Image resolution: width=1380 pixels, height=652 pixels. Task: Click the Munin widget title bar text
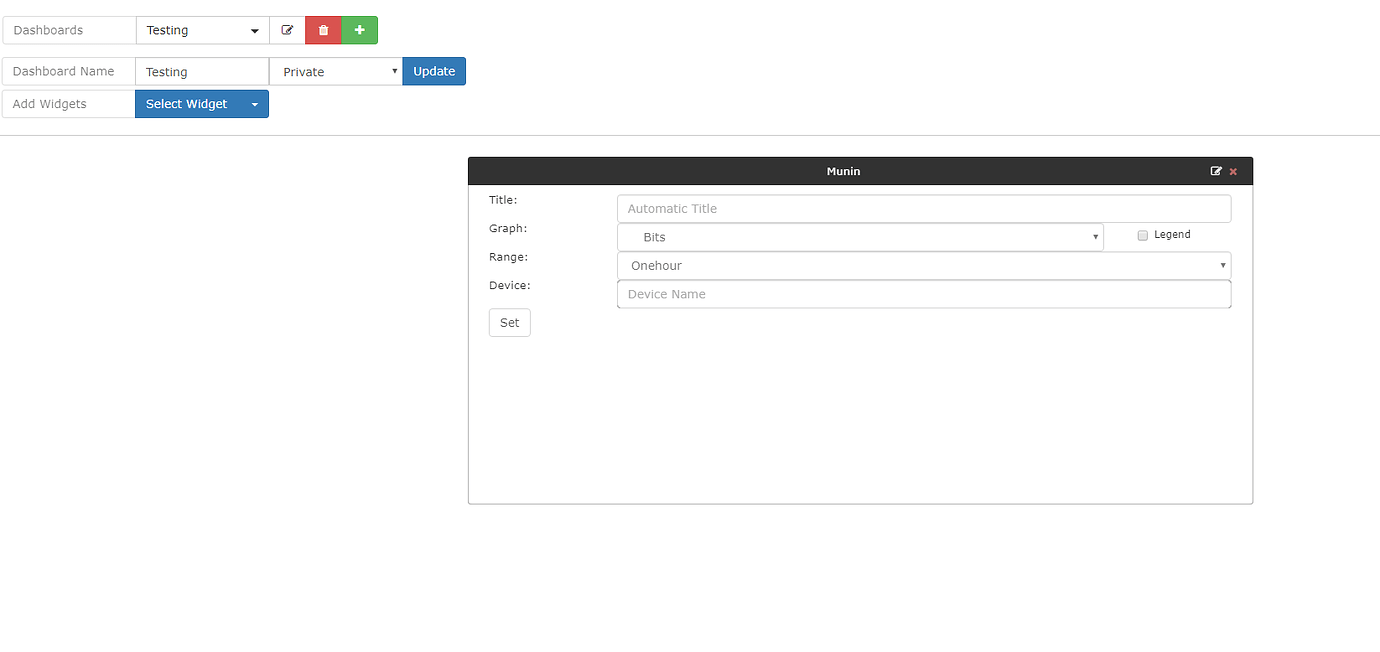pyautogui.click(x=843, y=171)
